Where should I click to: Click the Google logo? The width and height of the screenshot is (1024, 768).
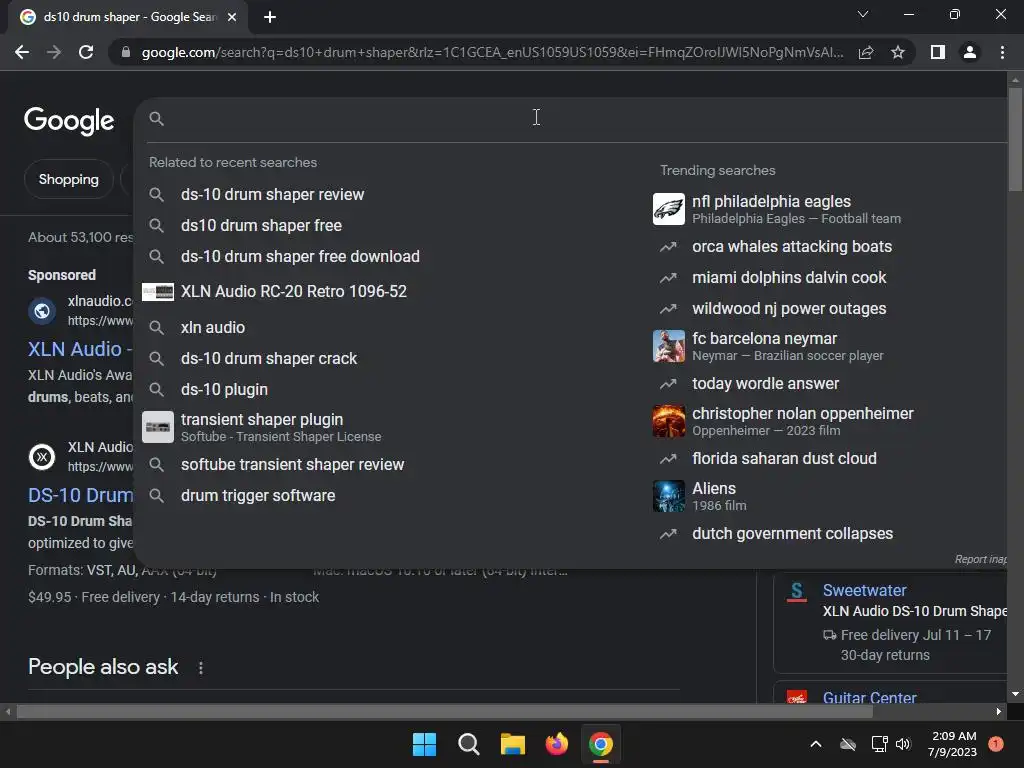click(69, 121)
